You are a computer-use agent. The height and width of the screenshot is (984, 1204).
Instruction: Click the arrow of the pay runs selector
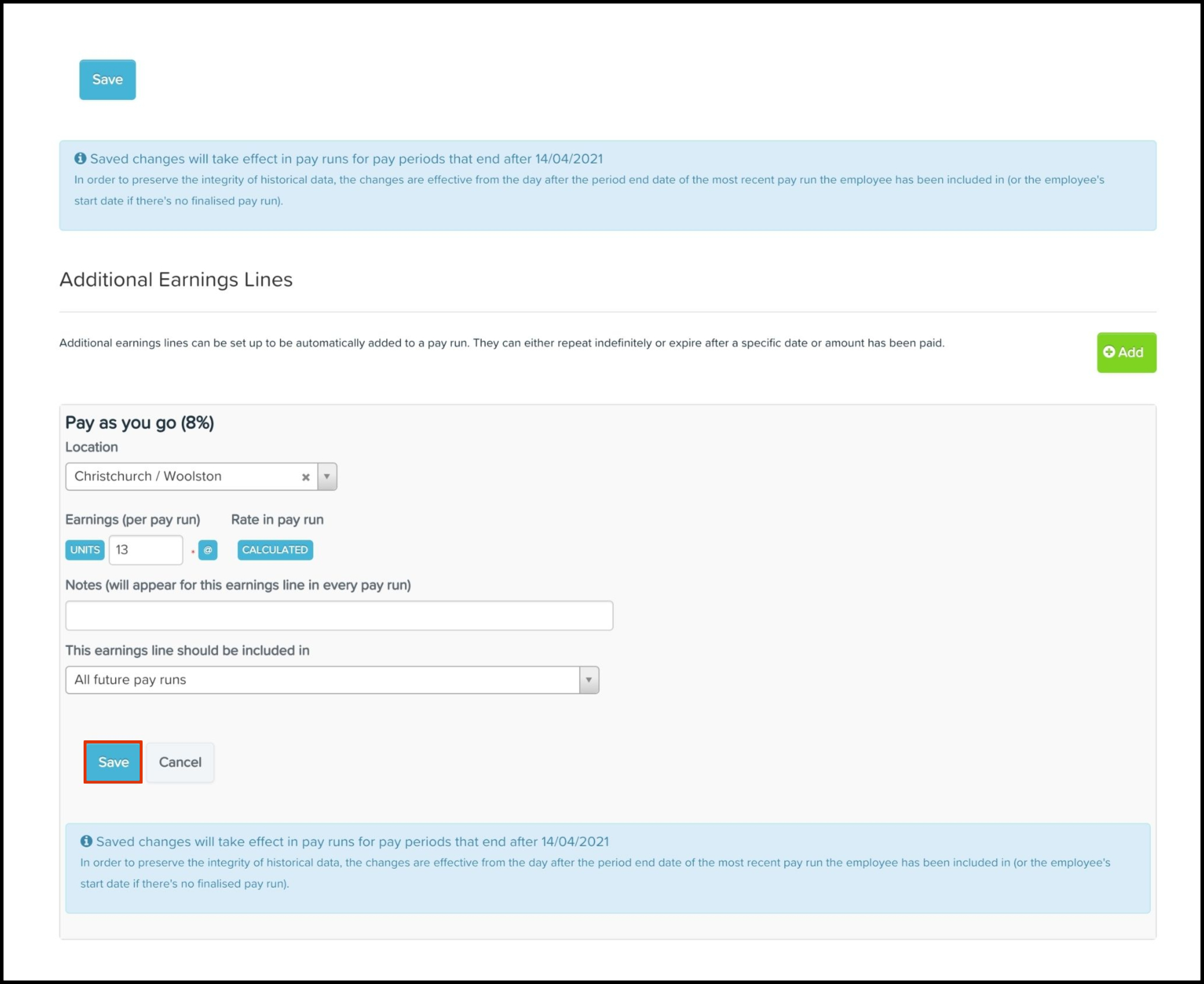pos(589,680)
